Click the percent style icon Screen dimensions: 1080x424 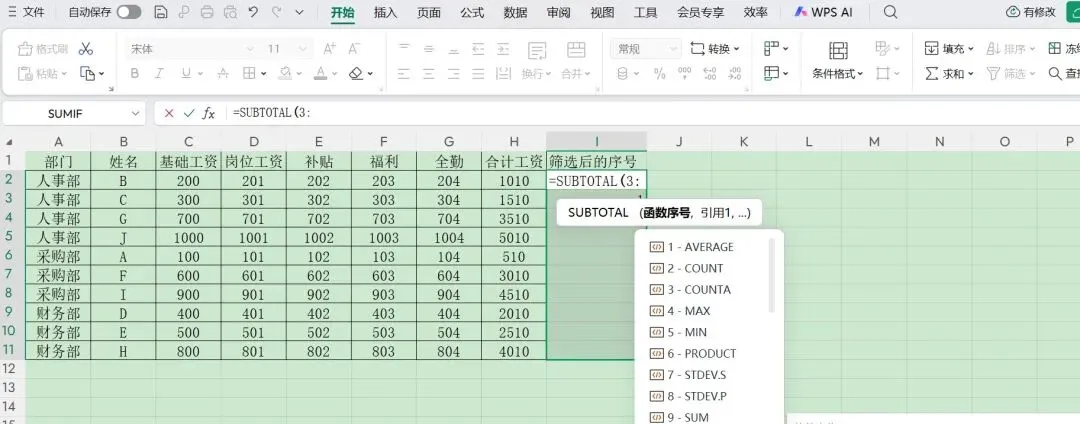(659, 74)
